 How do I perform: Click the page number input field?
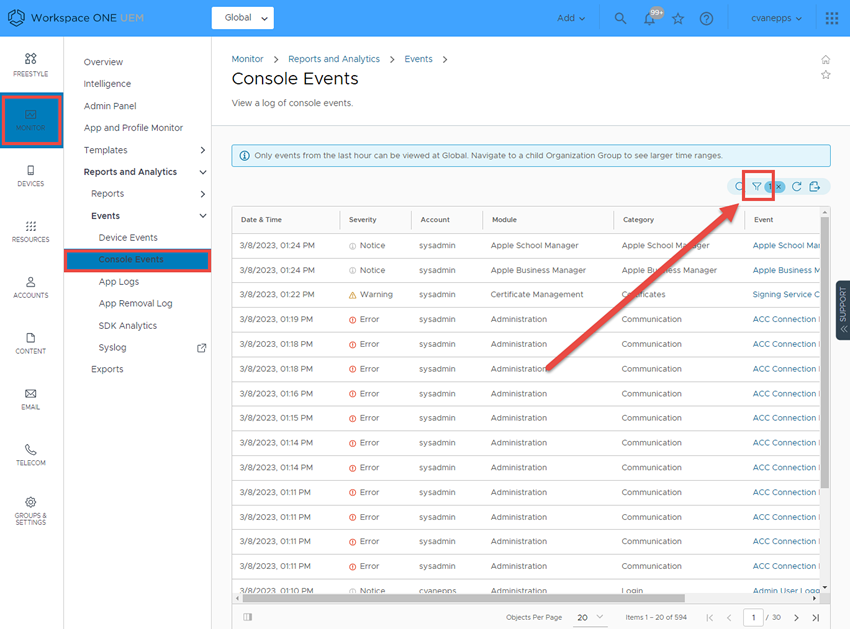coord(753,618)
